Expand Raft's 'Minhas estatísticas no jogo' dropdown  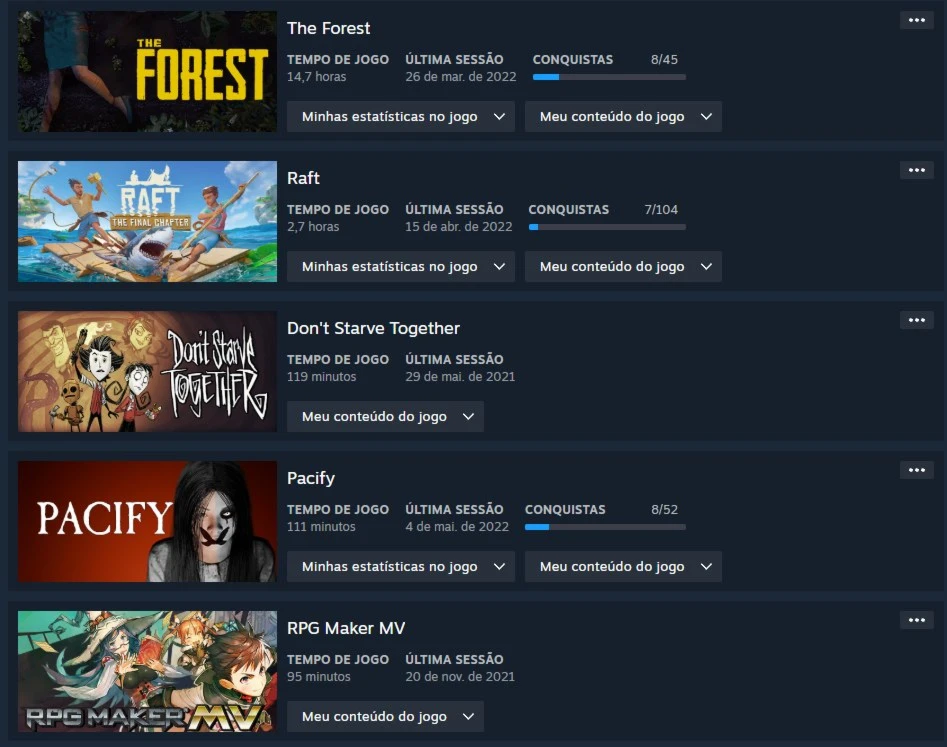coord(400,266)
